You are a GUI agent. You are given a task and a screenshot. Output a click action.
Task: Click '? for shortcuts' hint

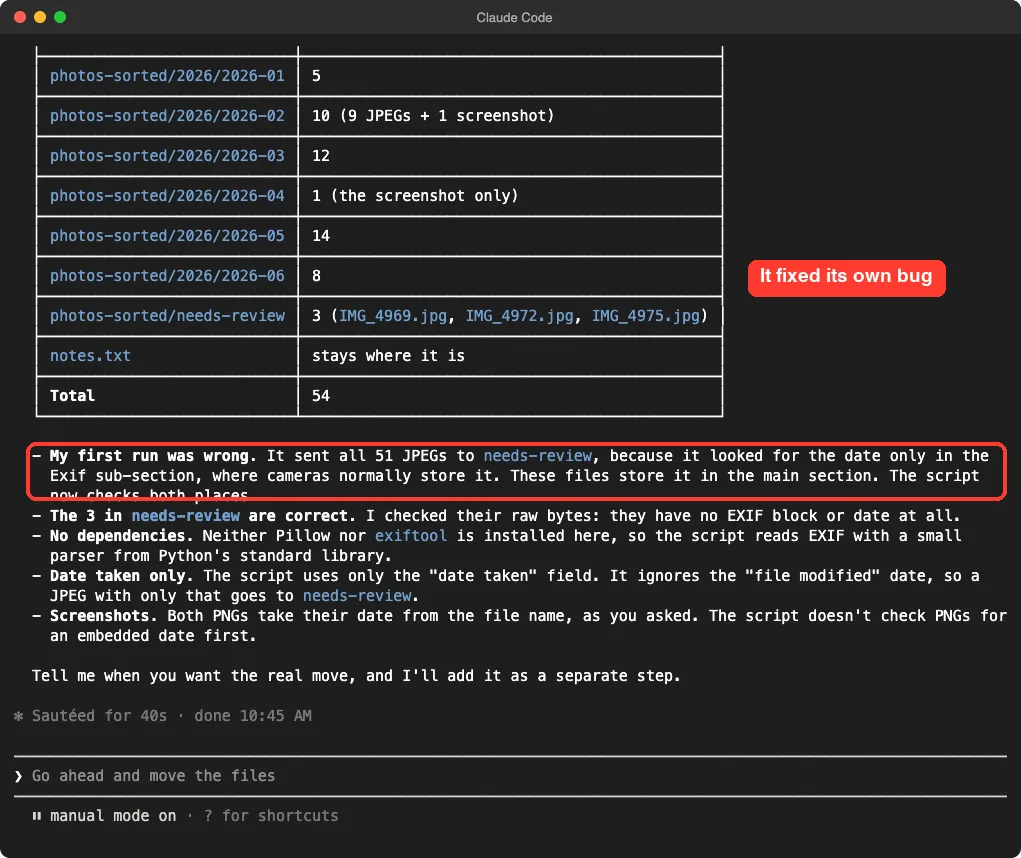point(271,816)
